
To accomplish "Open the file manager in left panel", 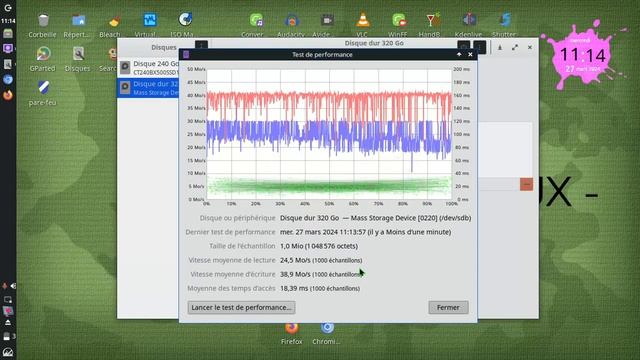I will point(8,33).
